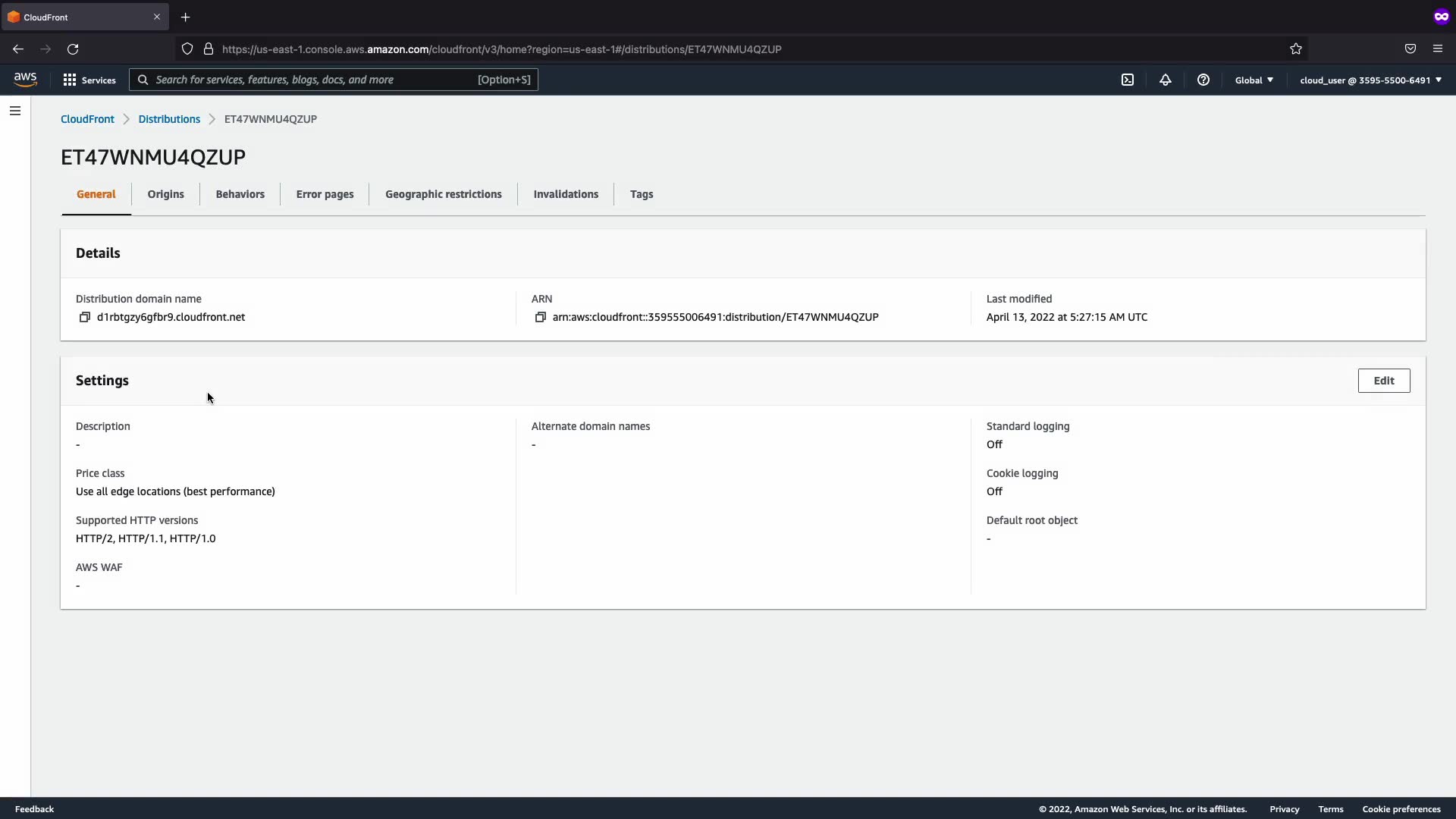Open the help question mark icon
Viewport: 1456px width, 819px height.
tap(1203, 80)
